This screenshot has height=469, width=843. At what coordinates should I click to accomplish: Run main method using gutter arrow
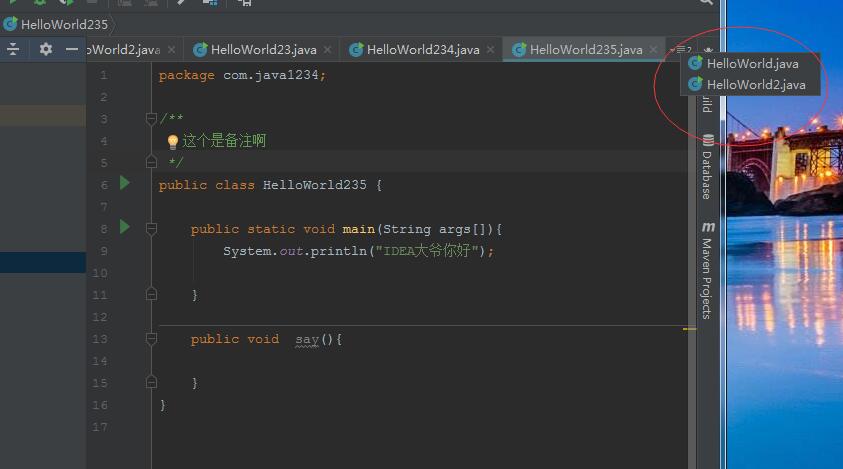point(125,227)
